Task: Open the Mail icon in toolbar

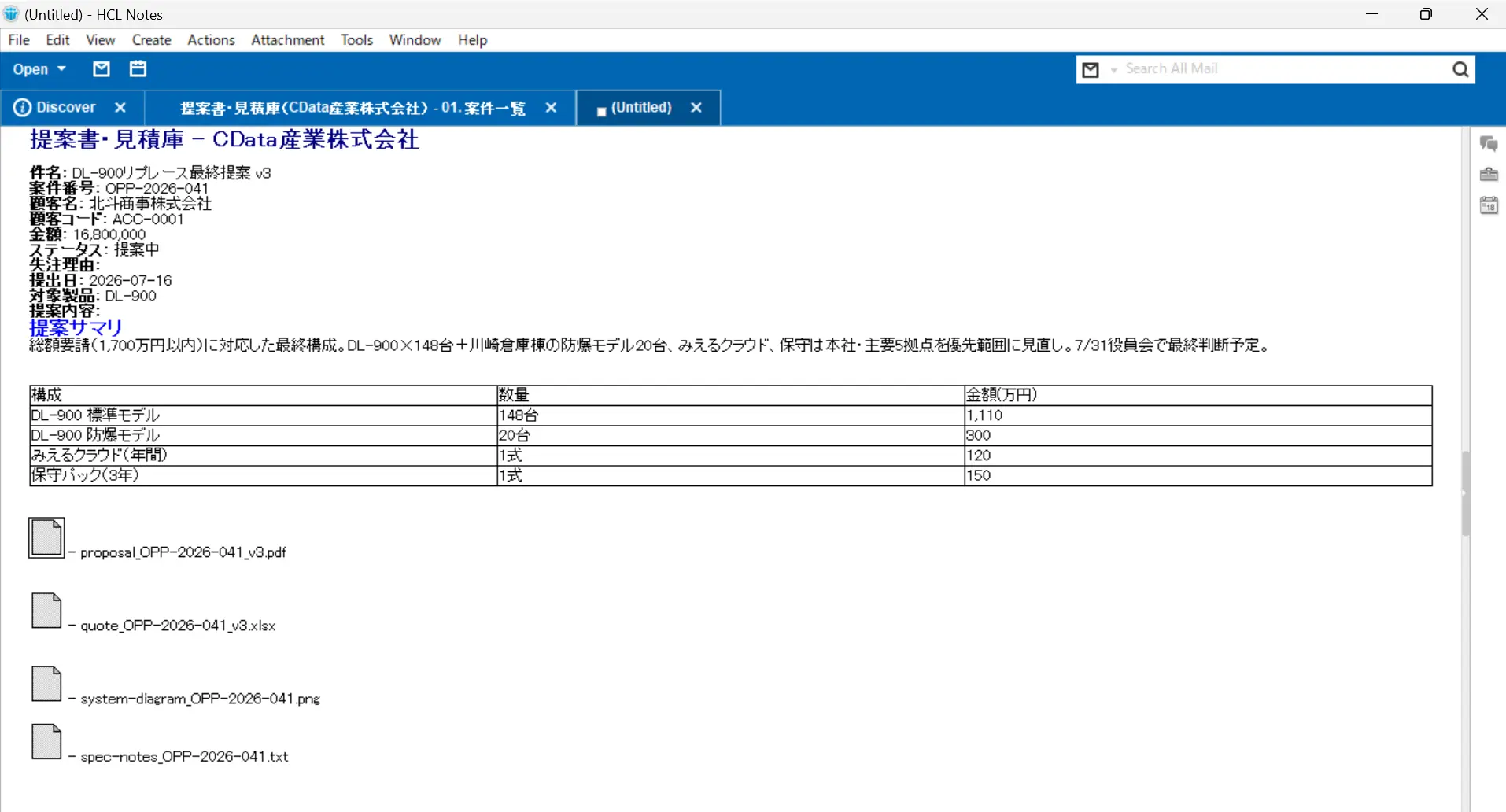Action: pos(102,69)
